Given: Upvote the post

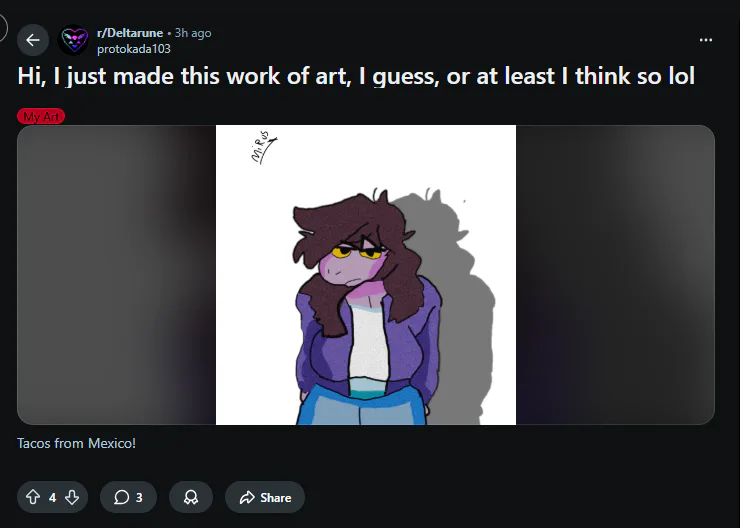Looking at the screenshot, I should click(32, 497).
